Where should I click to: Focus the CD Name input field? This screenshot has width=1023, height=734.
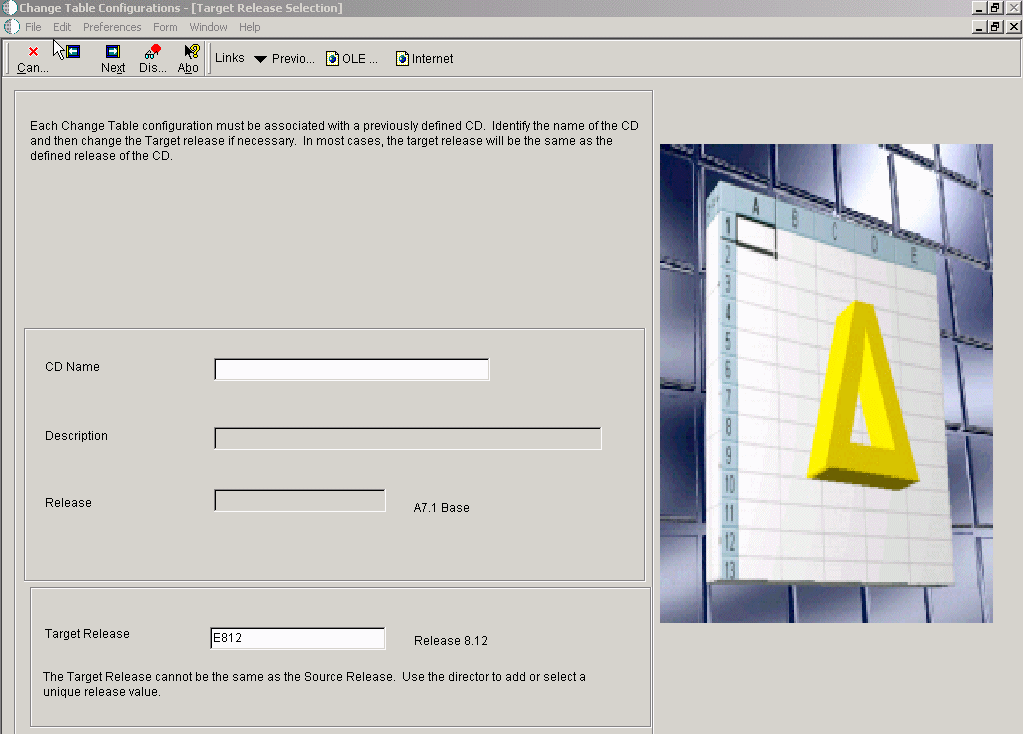tap(352, 369)
